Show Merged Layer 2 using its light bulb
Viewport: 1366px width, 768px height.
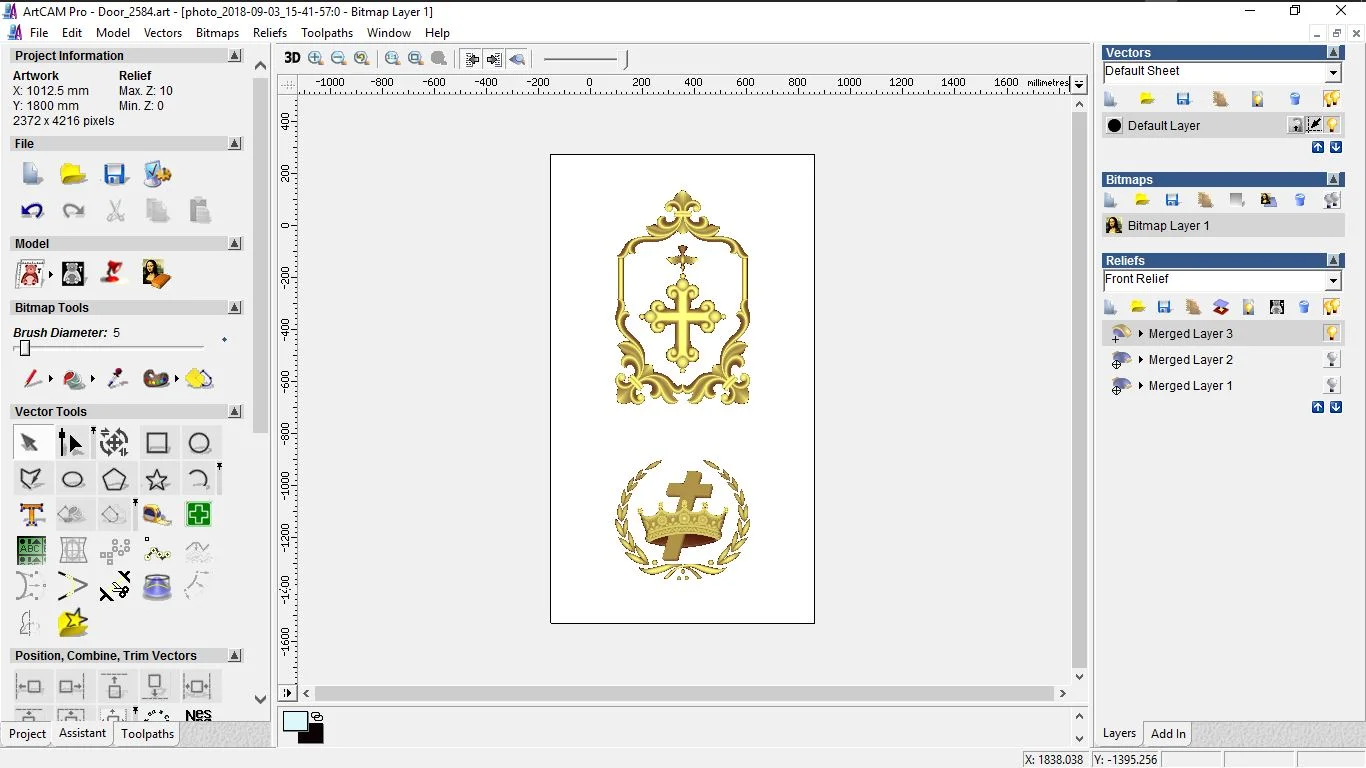(1331, 359)
